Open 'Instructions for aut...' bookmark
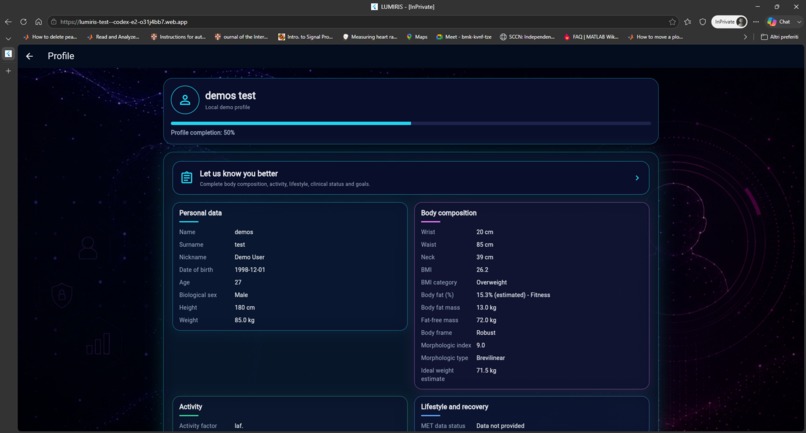 point(178,37)
